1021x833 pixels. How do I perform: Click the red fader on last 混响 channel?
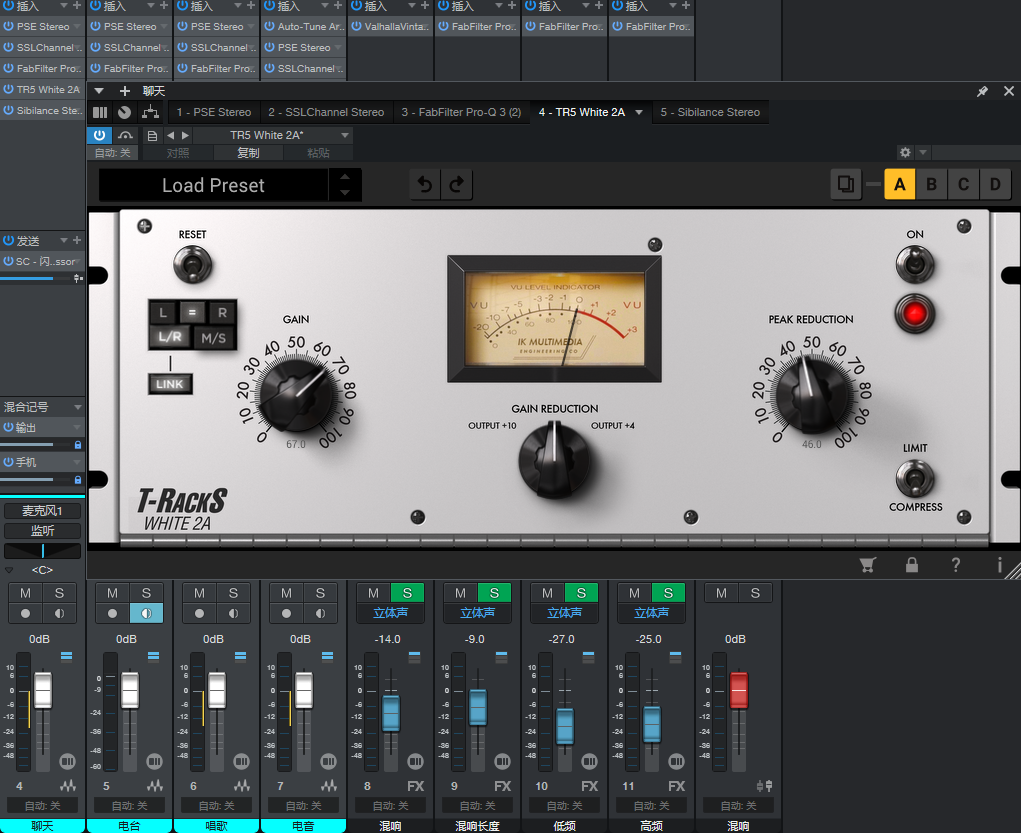point(738,690)
